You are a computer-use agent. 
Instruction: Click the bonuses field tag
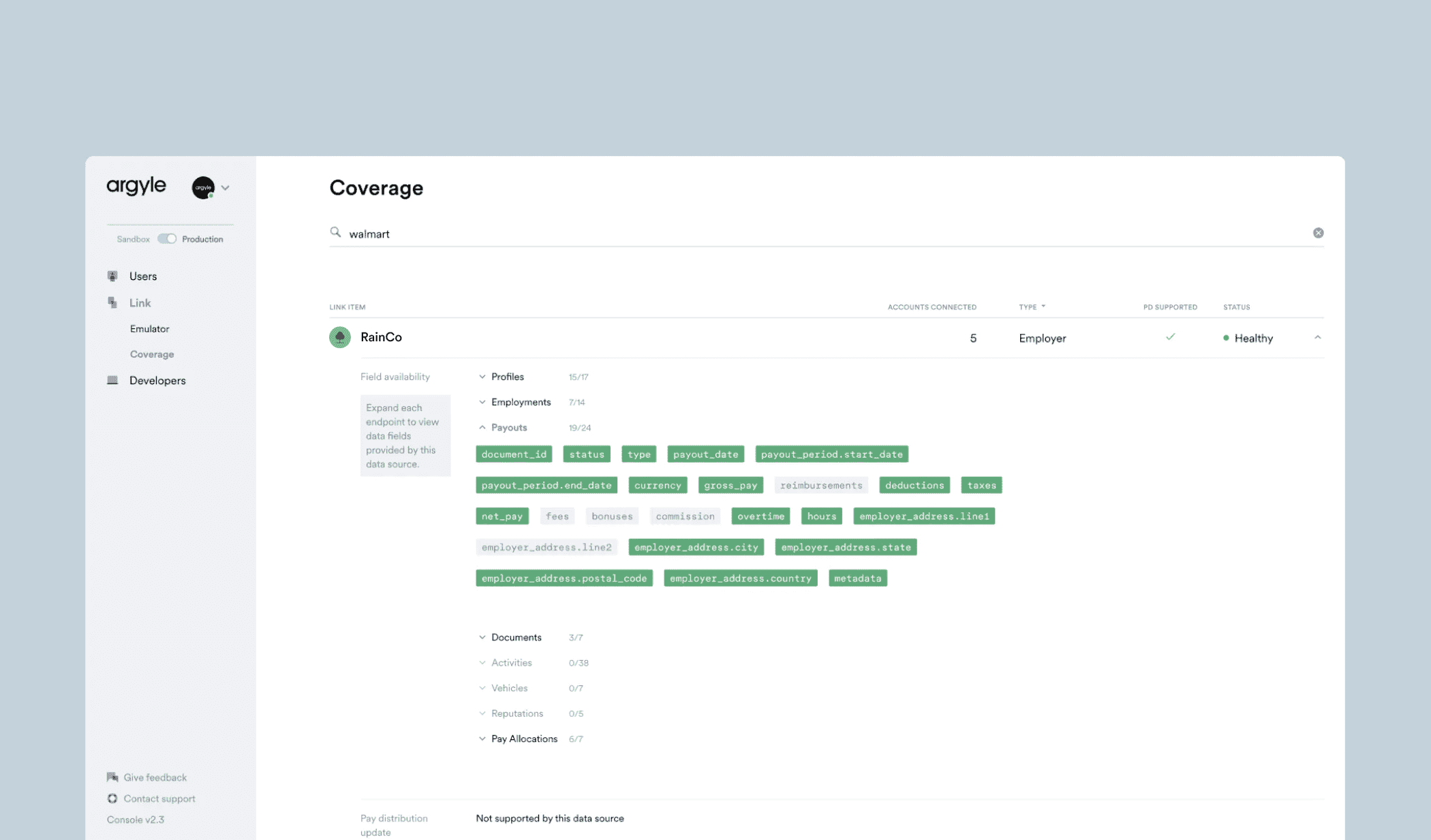coord(612,516)
